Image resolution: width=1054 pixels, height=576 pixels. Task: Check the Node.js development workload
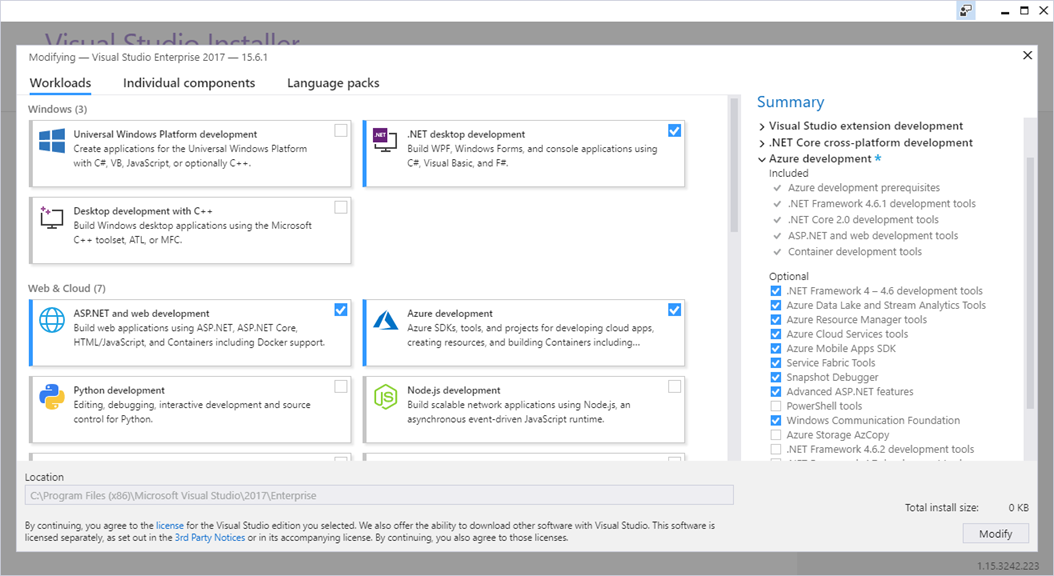tap(674, 386)
